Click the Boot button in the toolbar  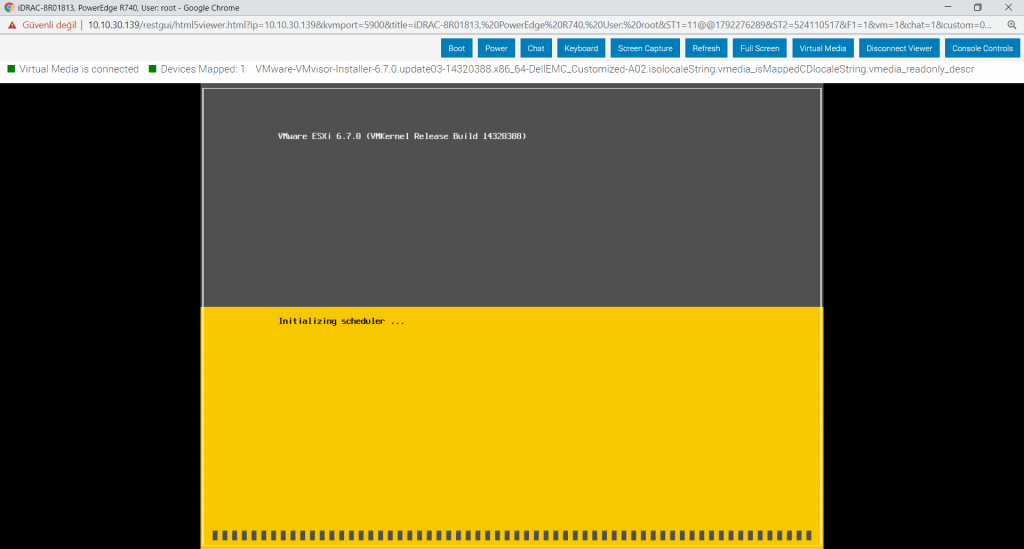pyautogui.click(x=456, y=48)
